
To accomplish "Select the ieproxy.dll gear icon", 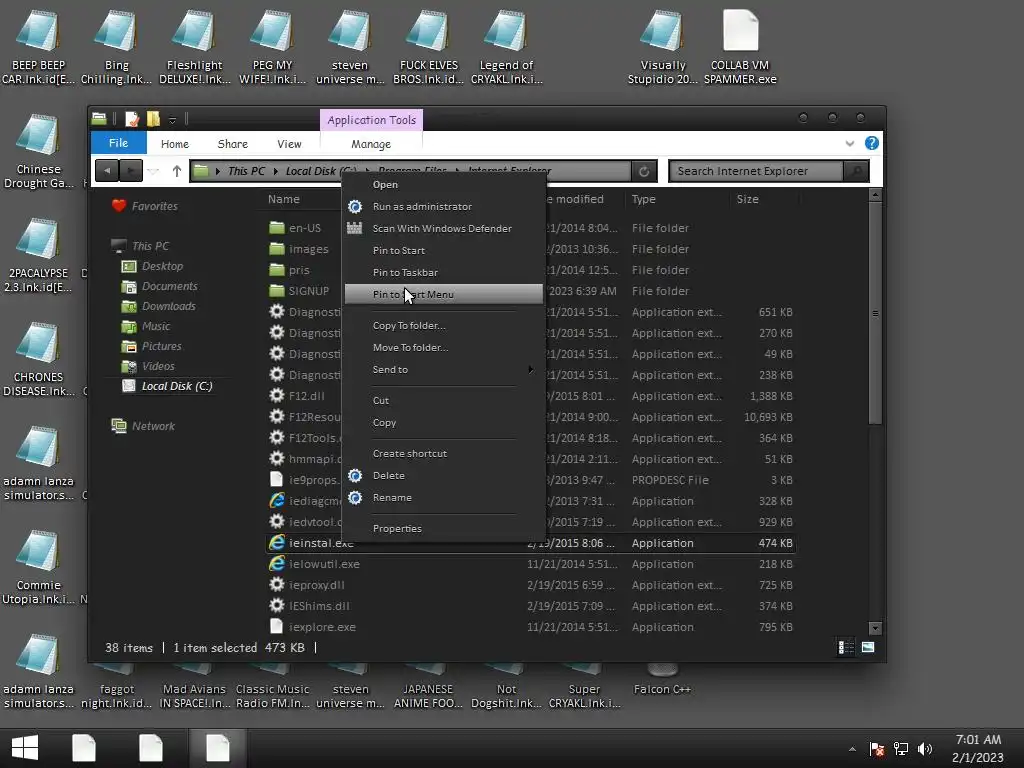I will tap(277, 584).
